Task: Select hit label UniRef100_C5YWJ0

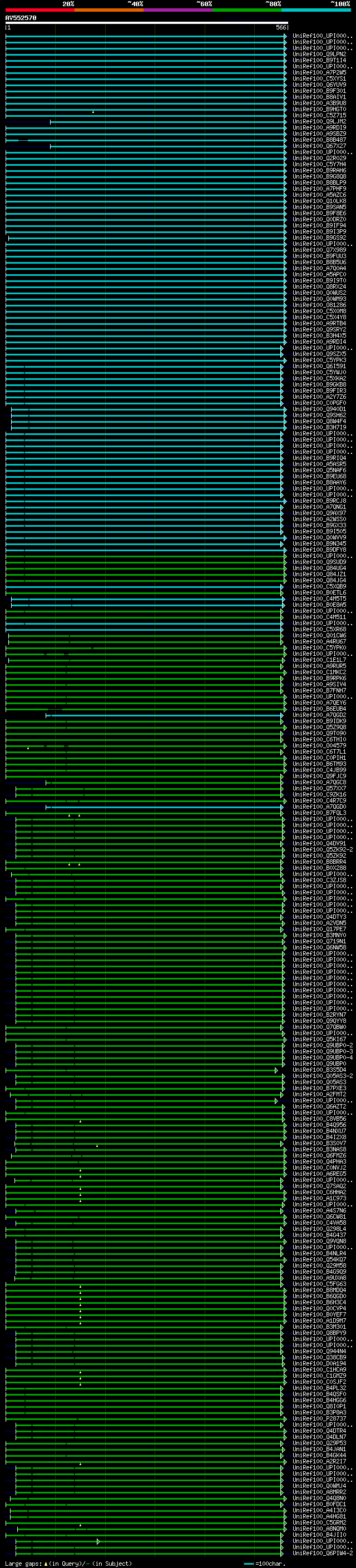Action: [x=319, y=373]
